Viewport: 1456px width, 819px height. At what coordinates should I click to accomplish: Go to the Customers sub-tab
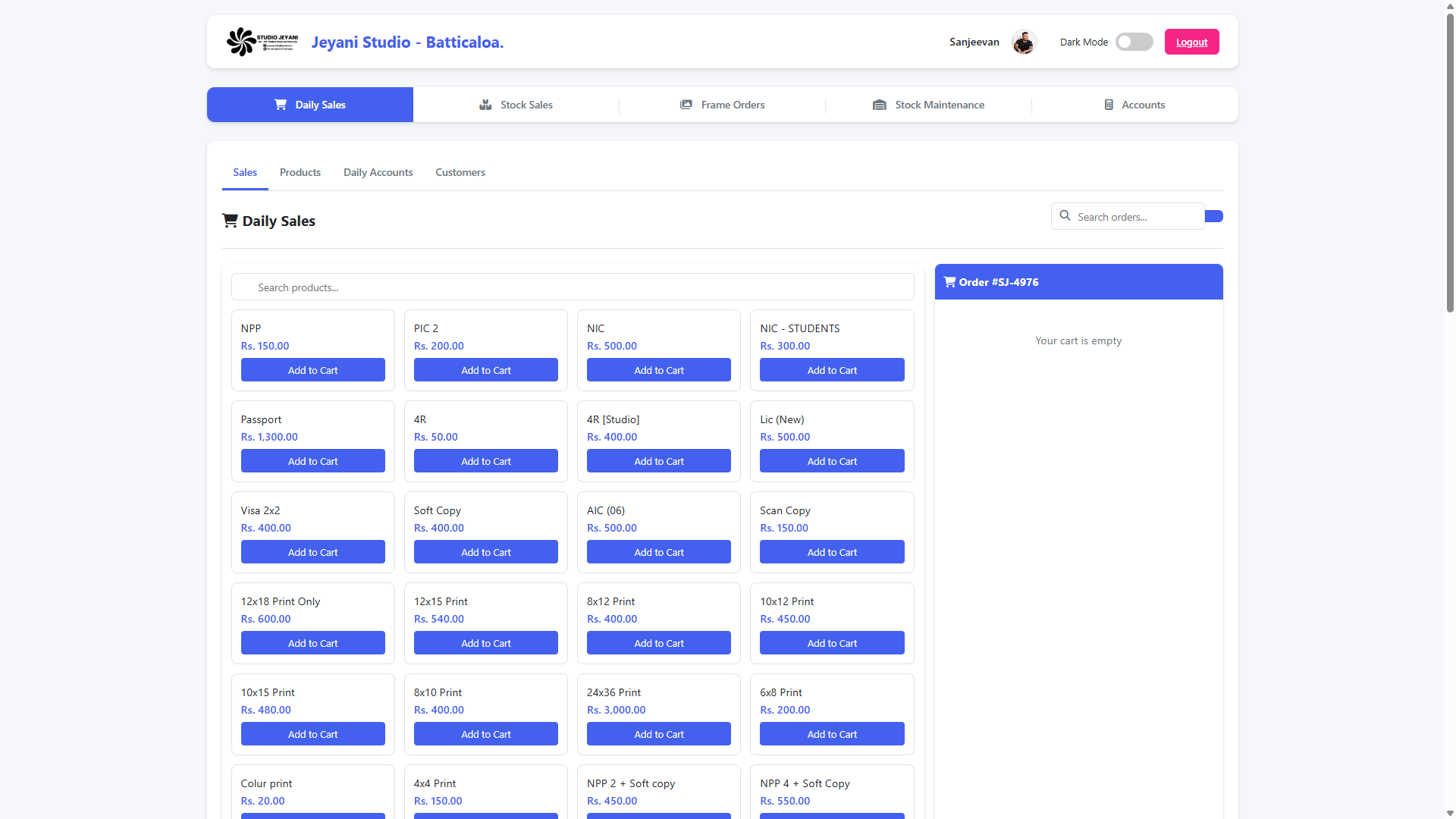click(460, 172)
